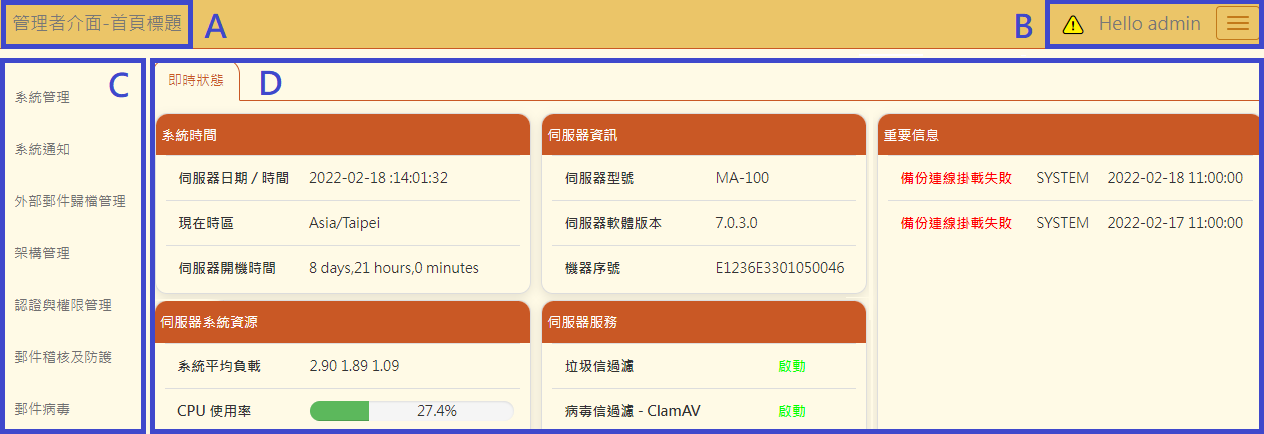Open 郵件稽核及防護 in the sidebar
Viewport: 1264px width, 434px height.
click(63, 357)
